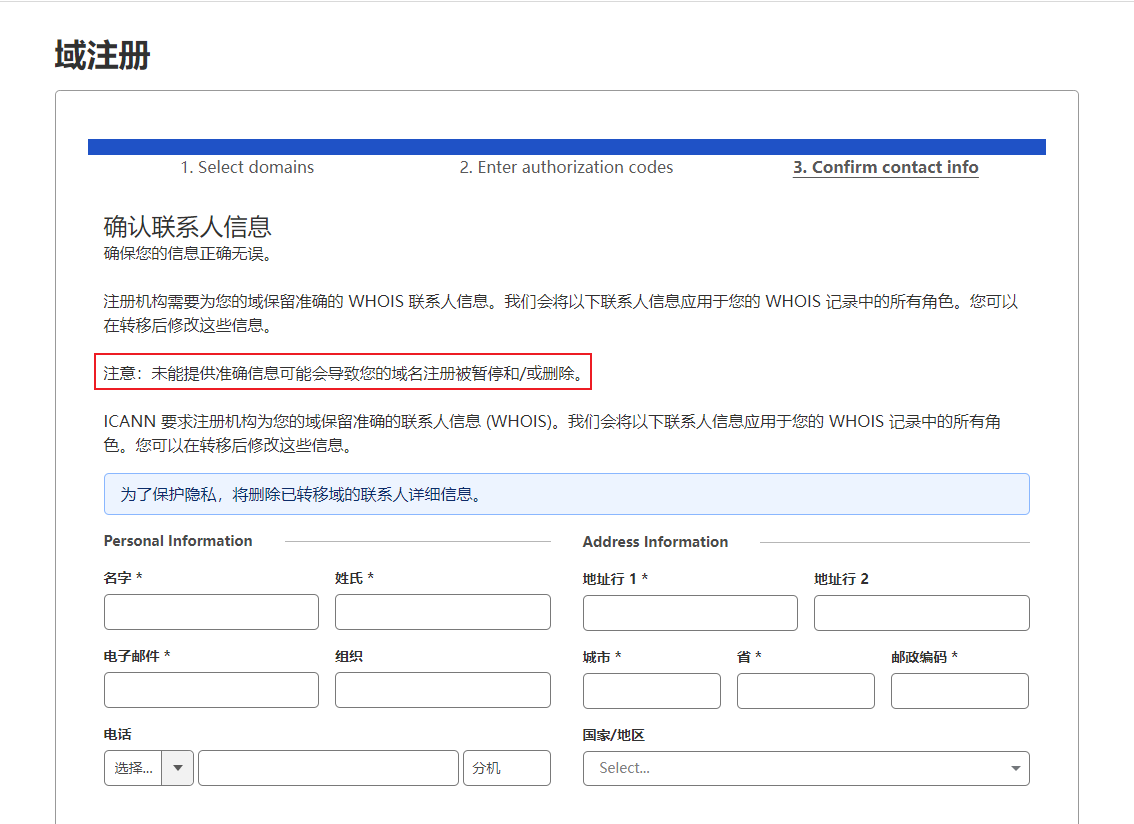Click the 邮政编码 postal code field

(x=960, y=691)
